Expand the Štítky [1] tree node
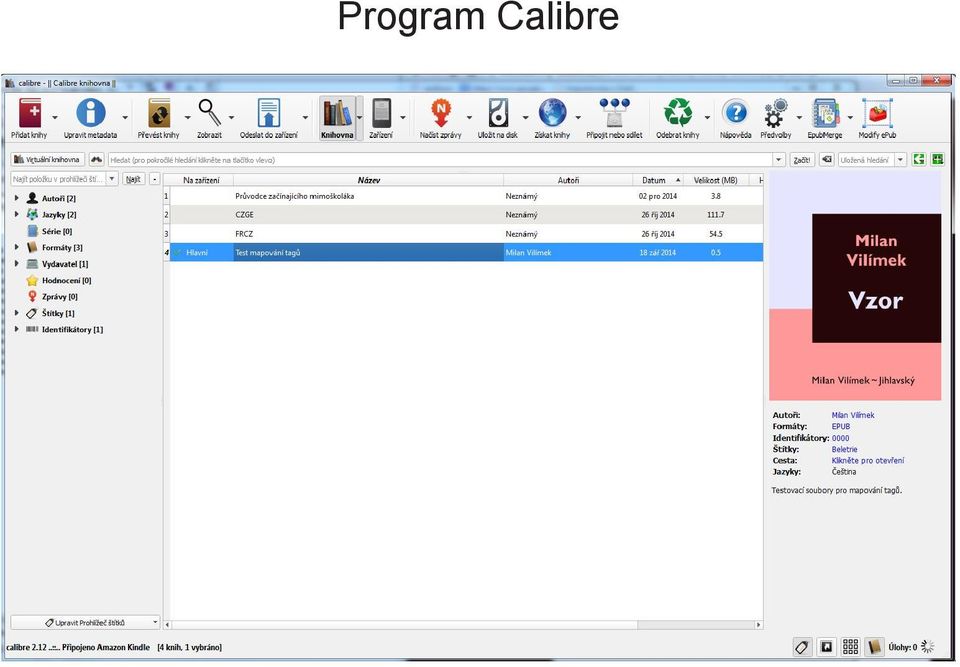Image resolution: width=960 pixels, height=667 pixels. [17, 313]
